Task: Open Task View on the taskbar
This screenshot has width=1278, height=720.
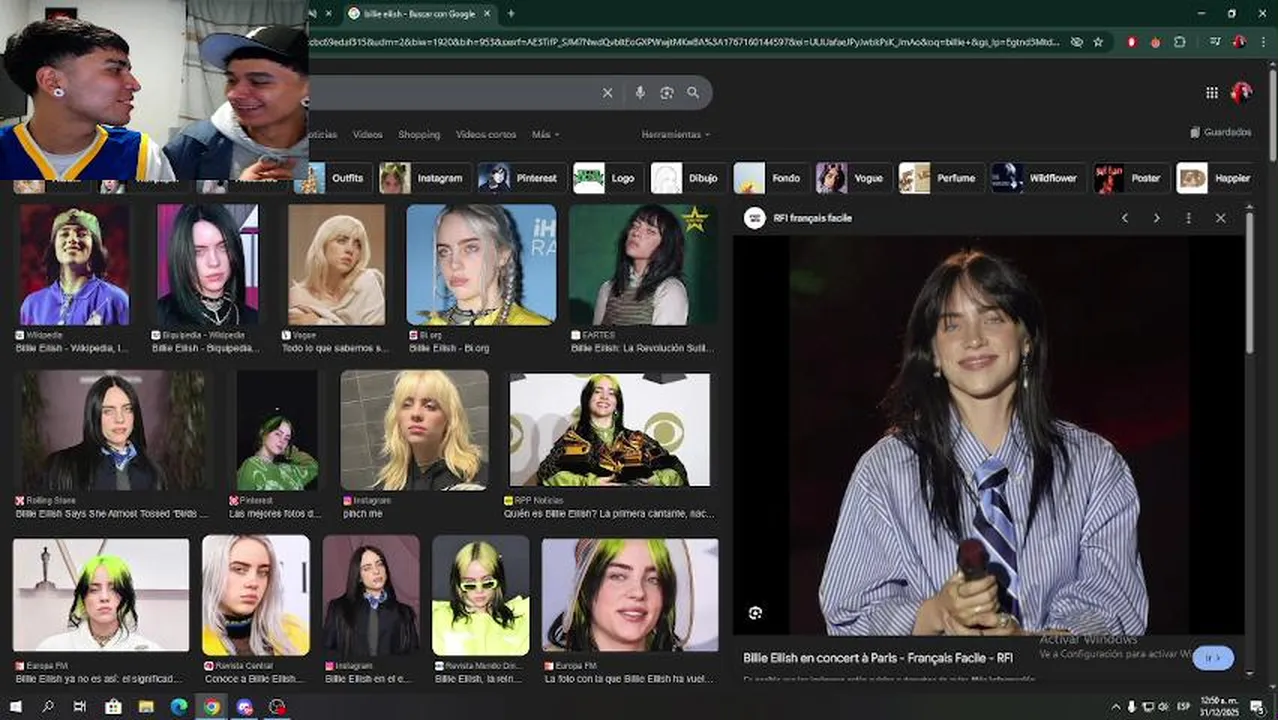Action: click(x=80, y=707)
